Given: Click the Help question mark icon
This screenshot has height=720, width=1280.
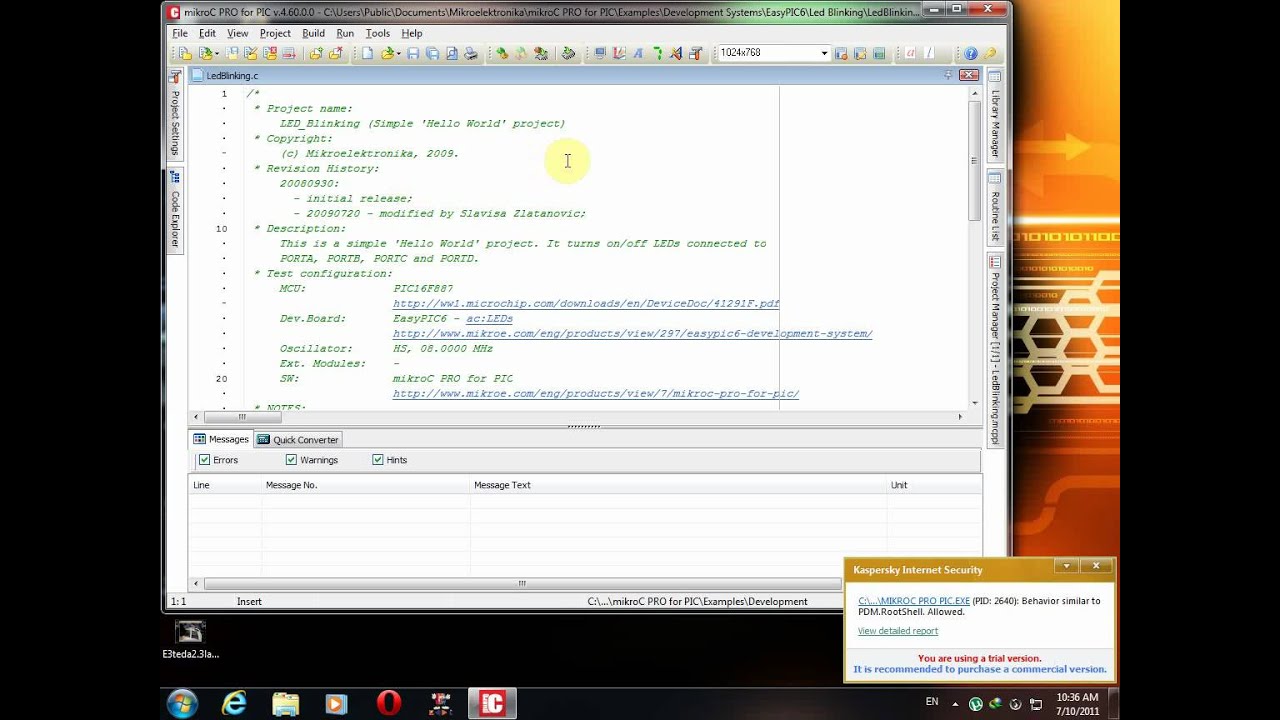Looking at the screenshot, I should click(970, 53).
